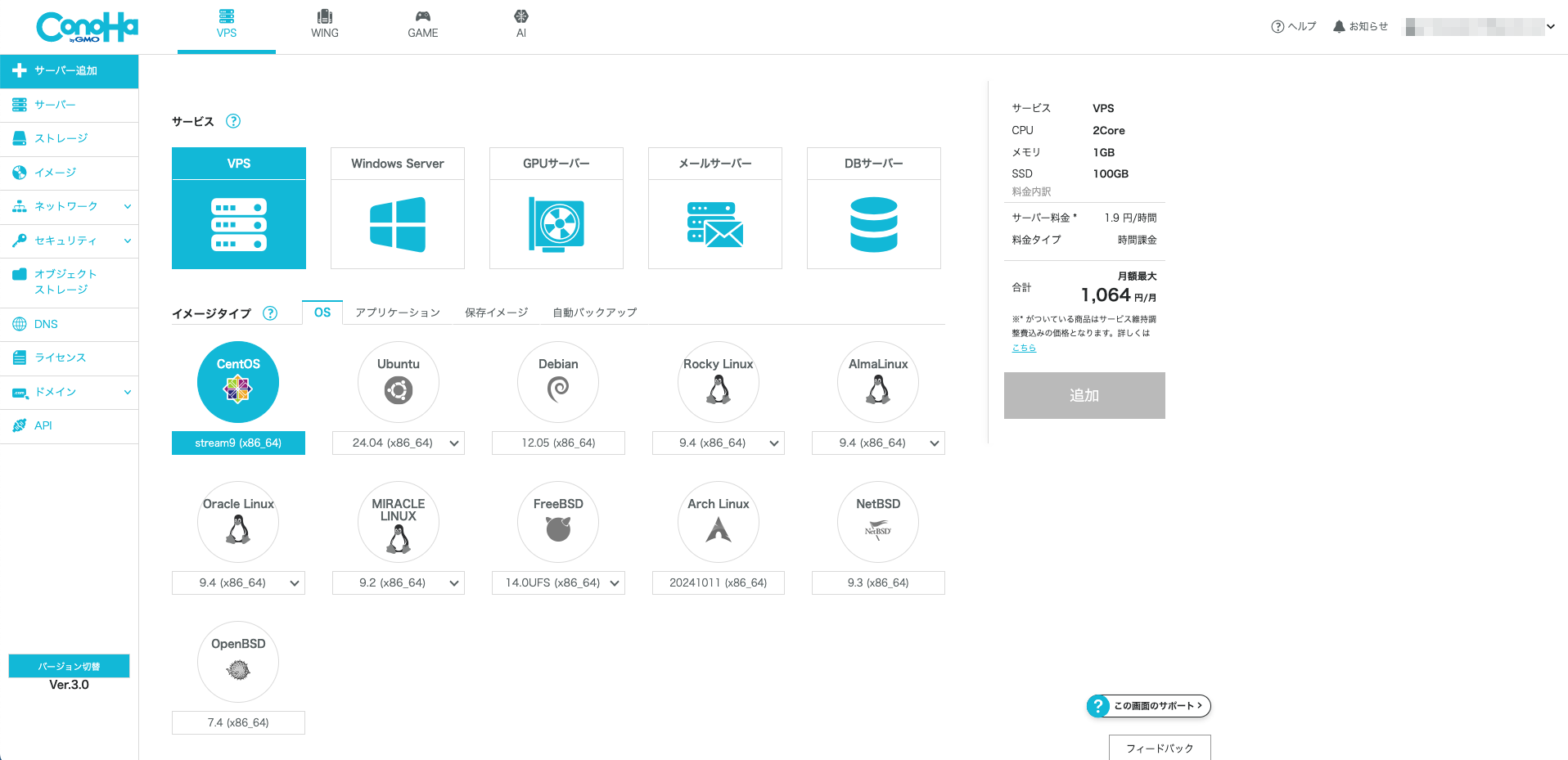Open the ストレージ section in the sidebar
The height and width of the screenshot is (760, 1568).
[69, 138]
